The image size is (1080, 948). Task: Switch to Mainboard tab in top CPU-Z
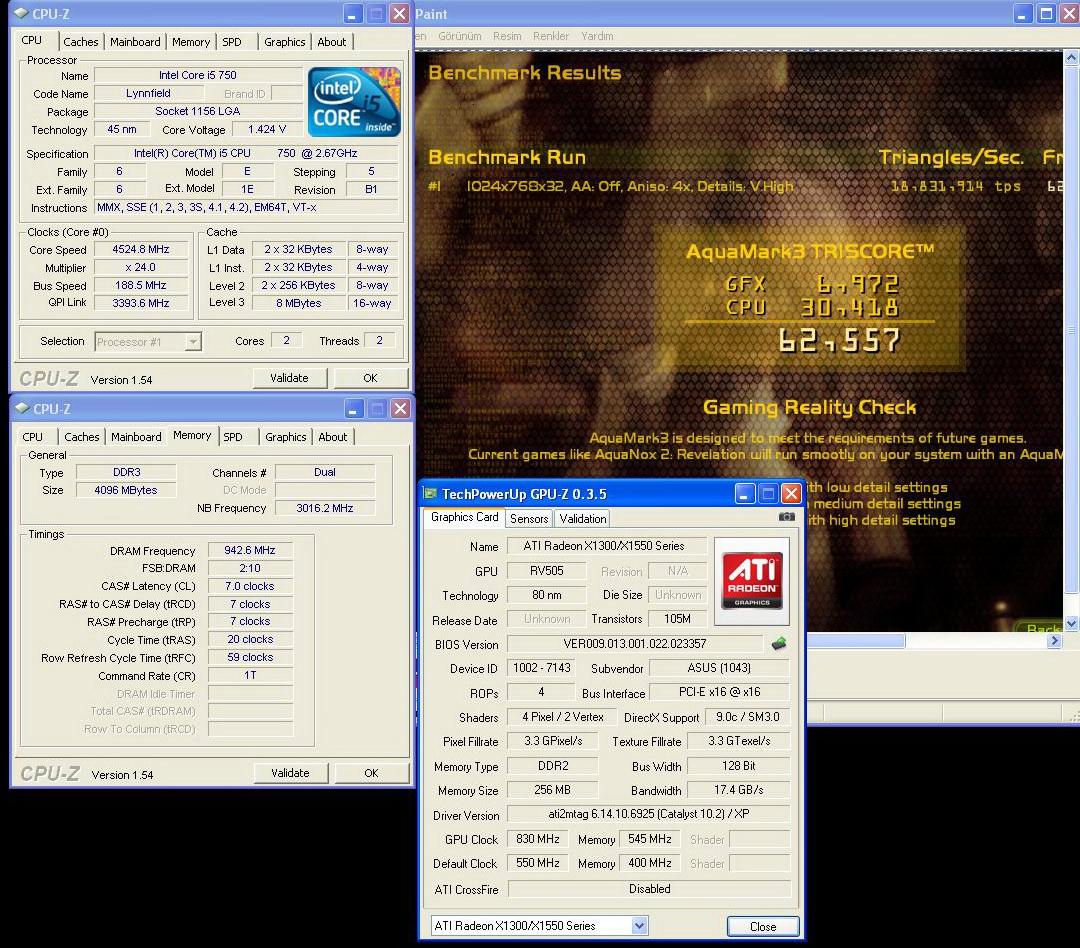coord(135,42)
